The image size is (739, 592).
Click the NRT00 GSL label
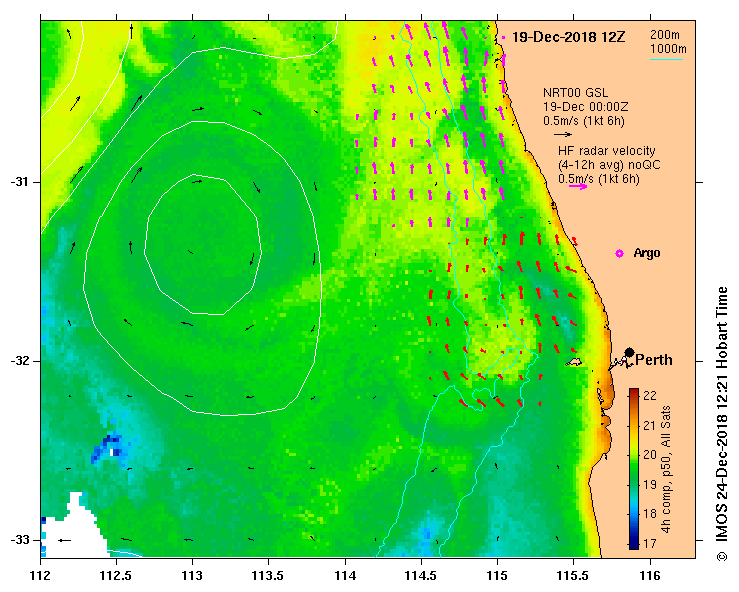575,93
